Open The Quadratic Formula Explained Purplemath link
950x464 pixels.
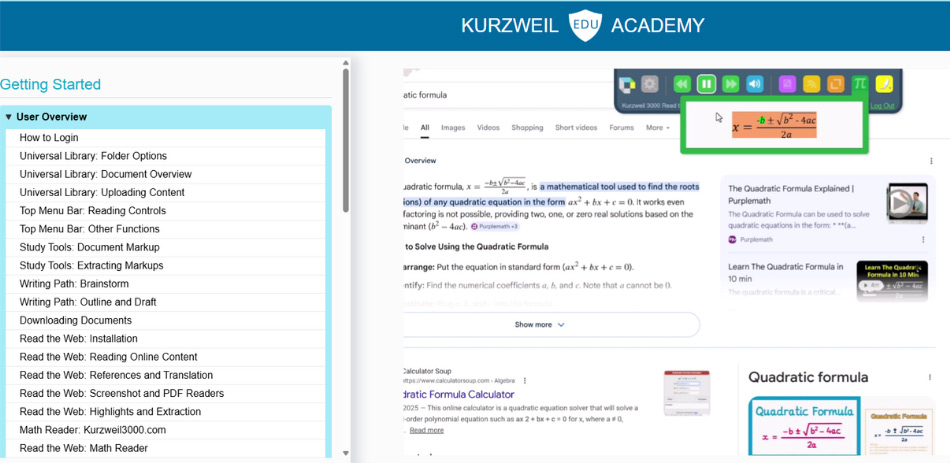pyautogui.click(x=791, y=194)
